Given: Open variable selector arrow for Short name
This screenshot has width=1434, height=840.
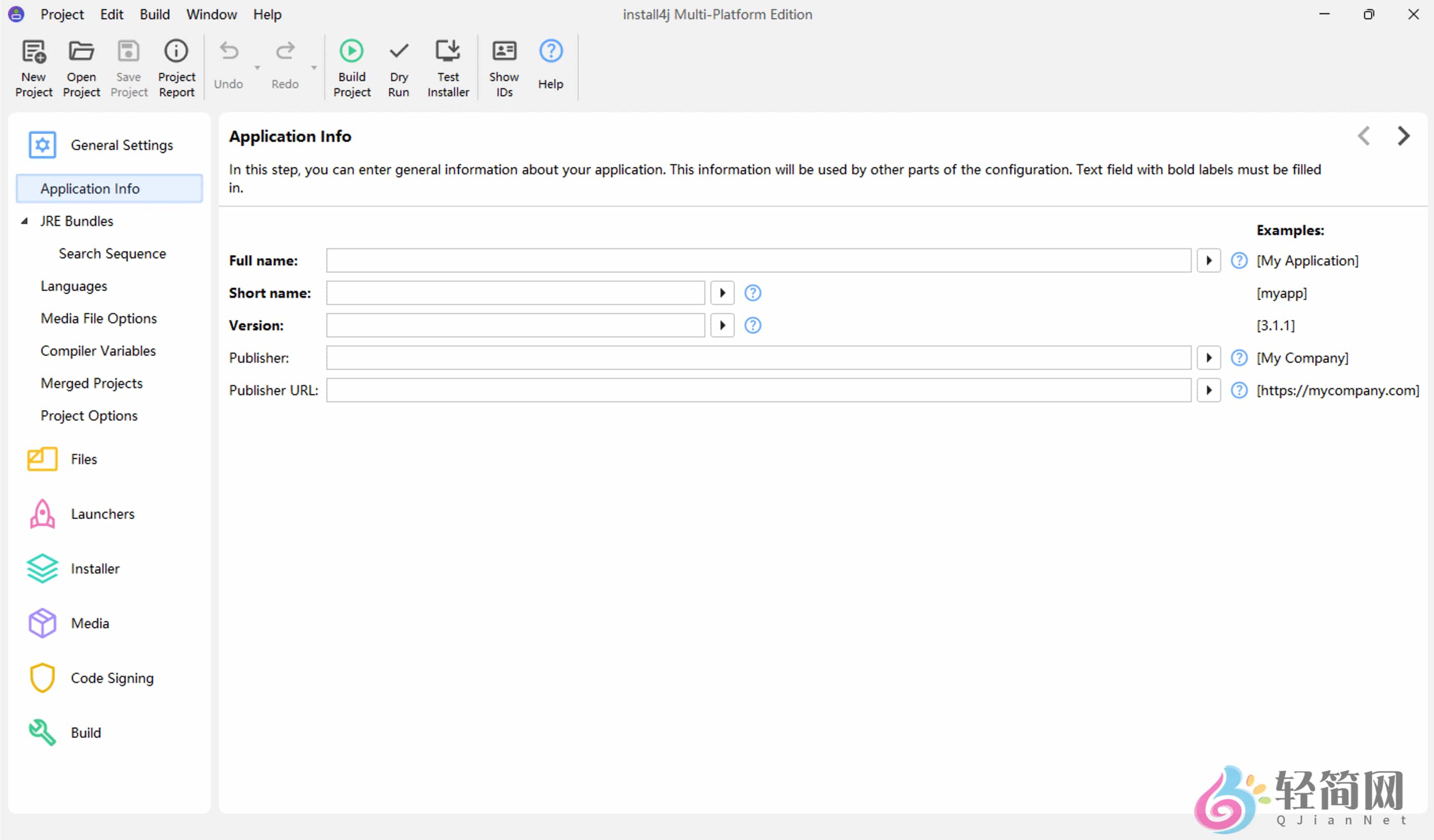Looking at the screenshot, I should click(x=722, y=293).
